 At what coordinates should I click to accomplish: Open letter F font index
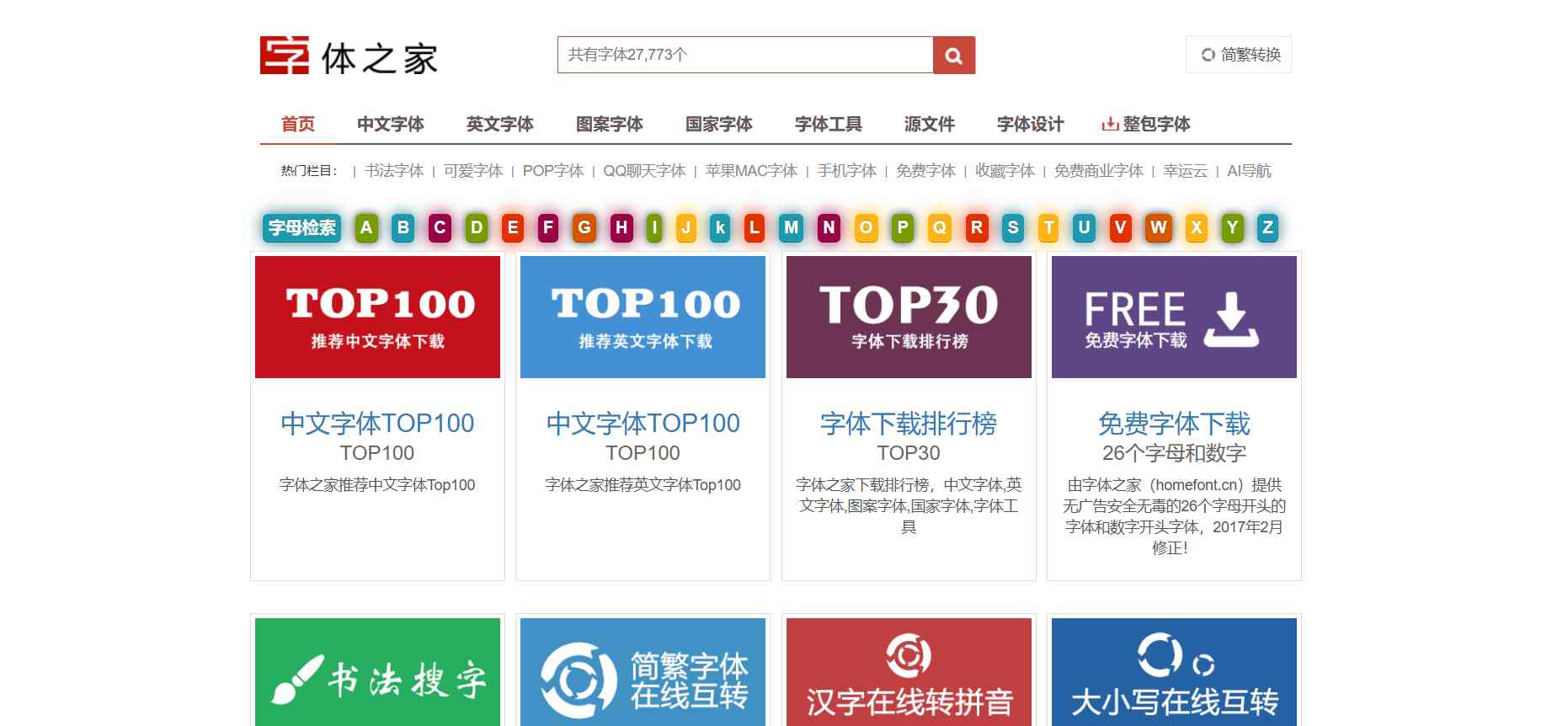coord(548,227)
